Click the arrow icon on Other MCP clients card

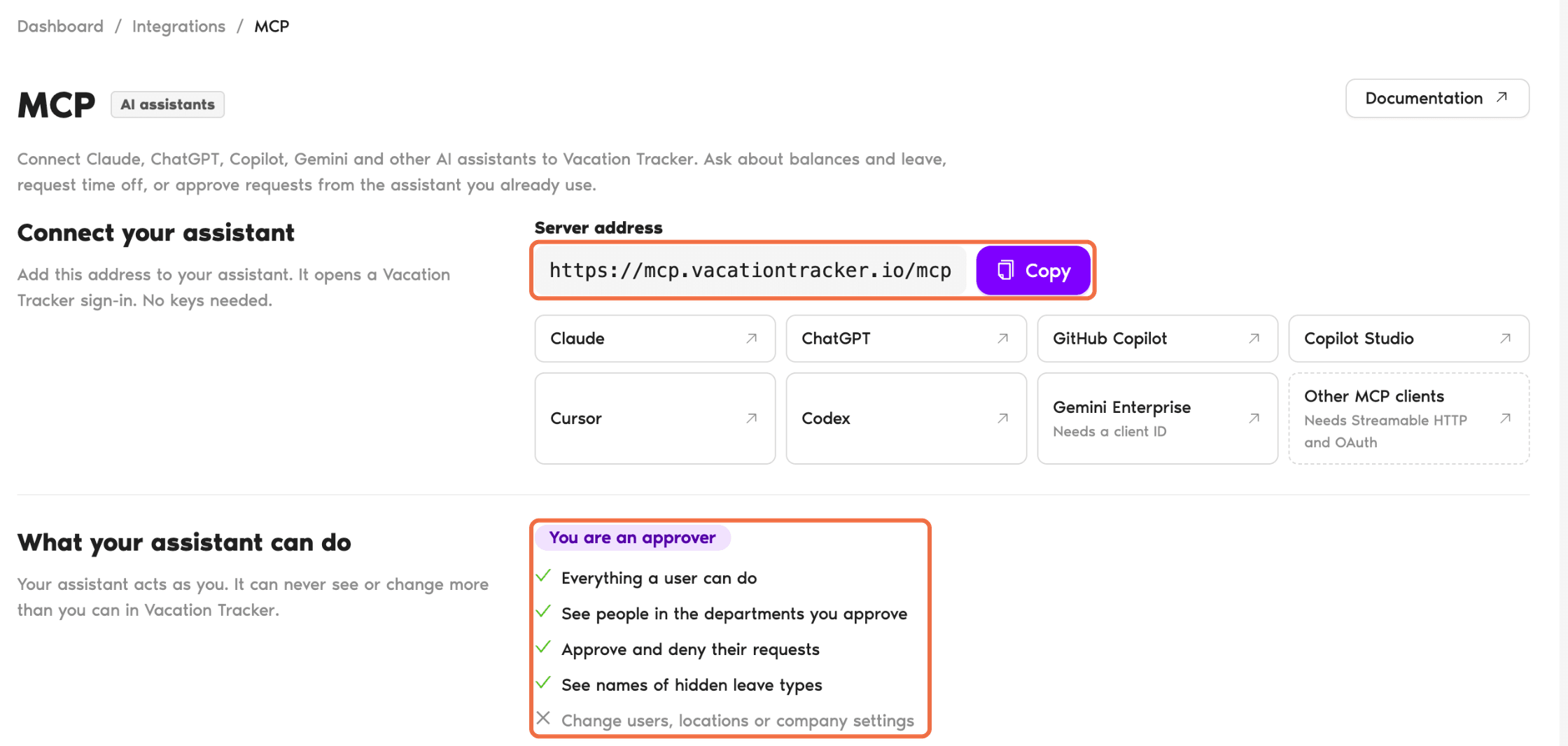[1506, 418]
